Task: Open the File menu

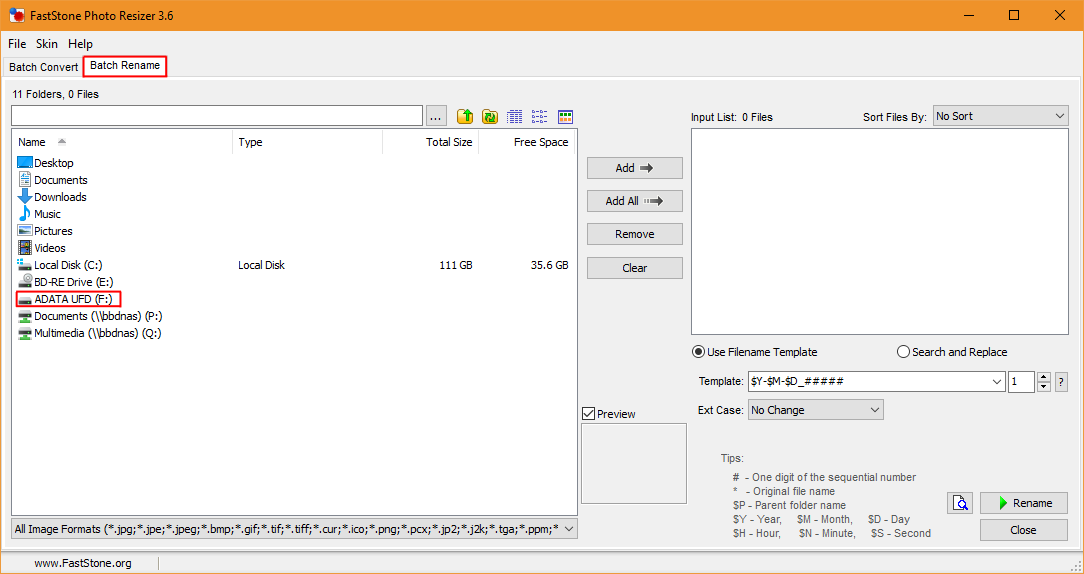Action: click(17, 44)
